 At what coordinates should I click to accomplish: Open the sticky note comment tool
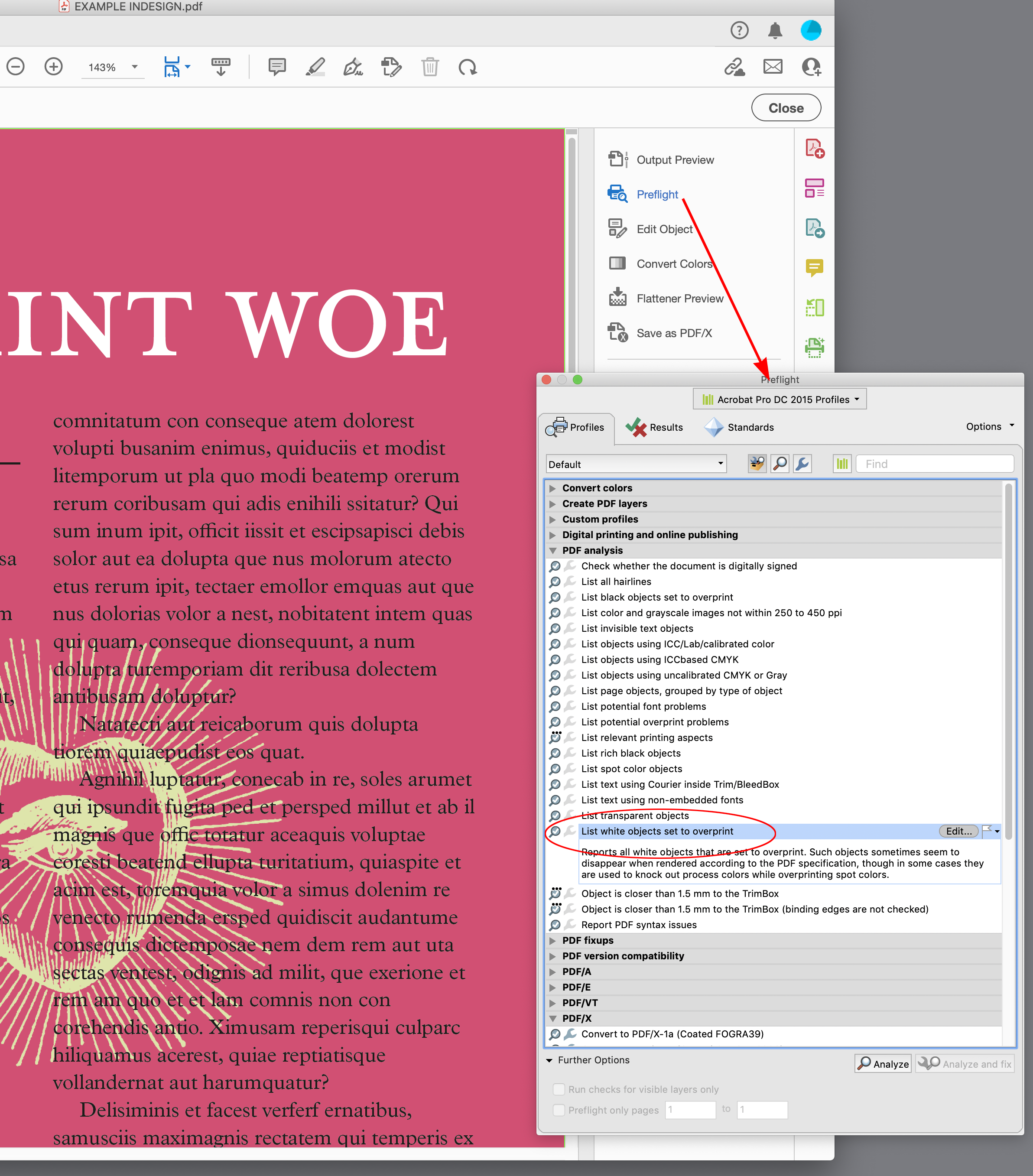tap(276, 67)
